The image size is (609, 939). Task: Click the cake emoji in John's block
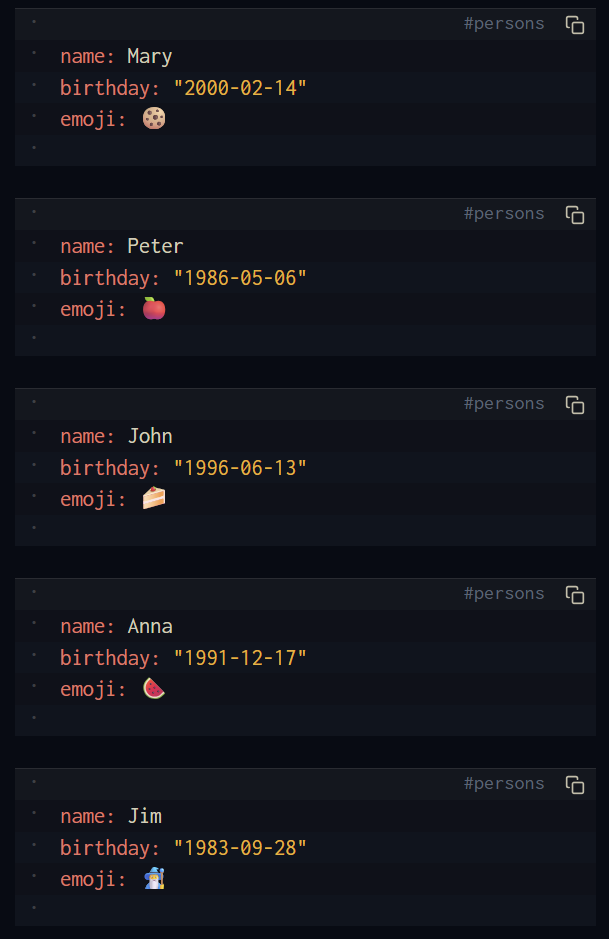[154, 498]
